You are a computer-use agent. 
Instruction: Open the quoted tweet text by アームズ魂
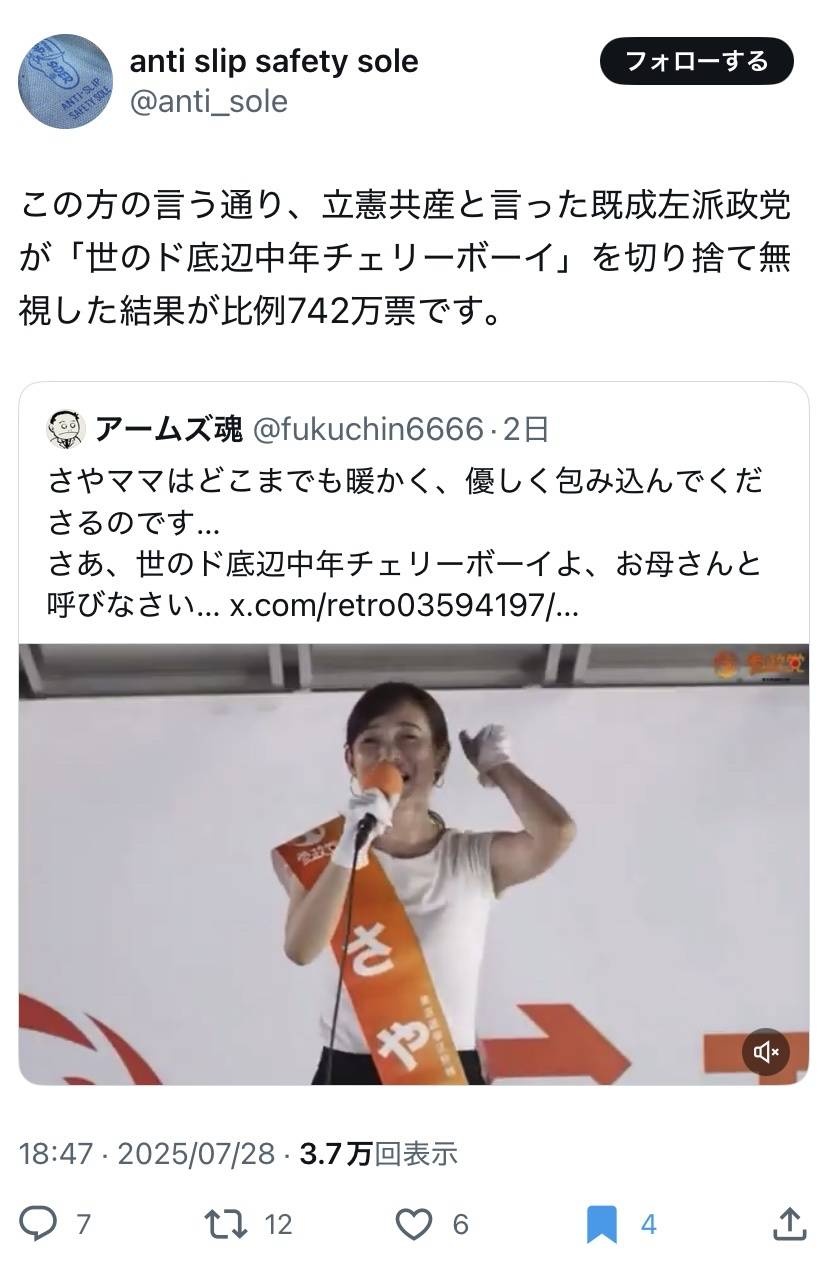click(405, 543)
